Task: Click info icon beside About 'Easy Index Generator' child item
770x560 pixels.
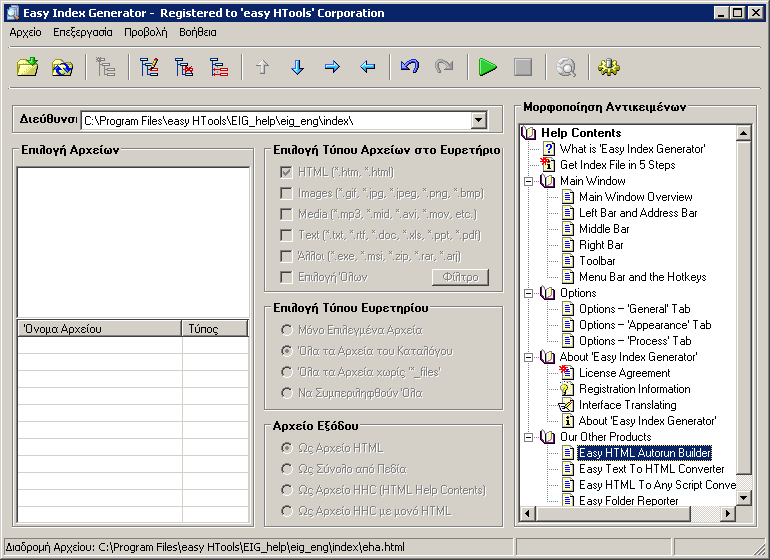Action: point(568,421)
